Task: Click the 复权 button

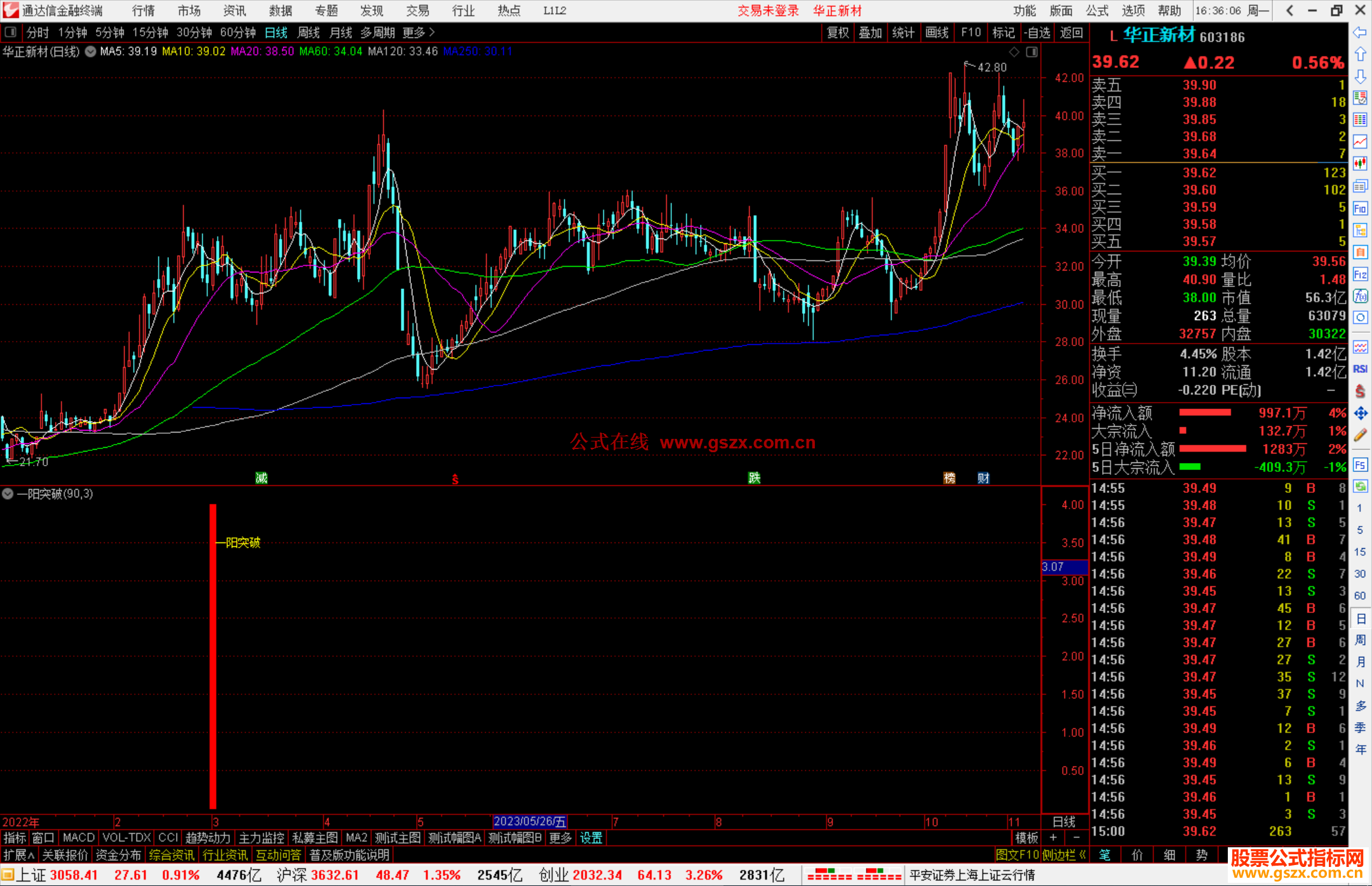Action: 838,32
